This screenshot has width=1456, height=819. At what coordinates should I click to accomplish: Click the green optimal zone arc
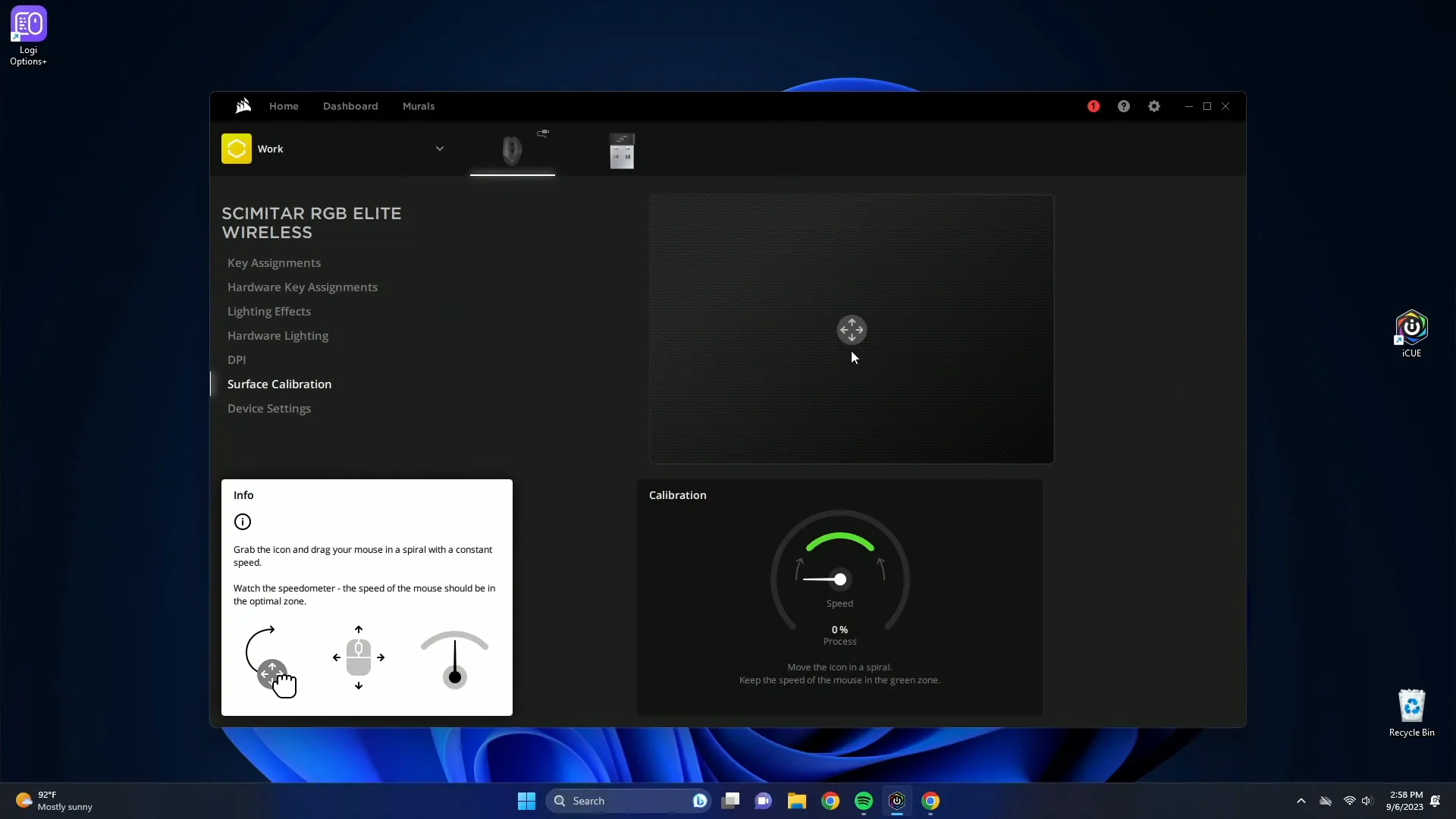coord(840,540)
